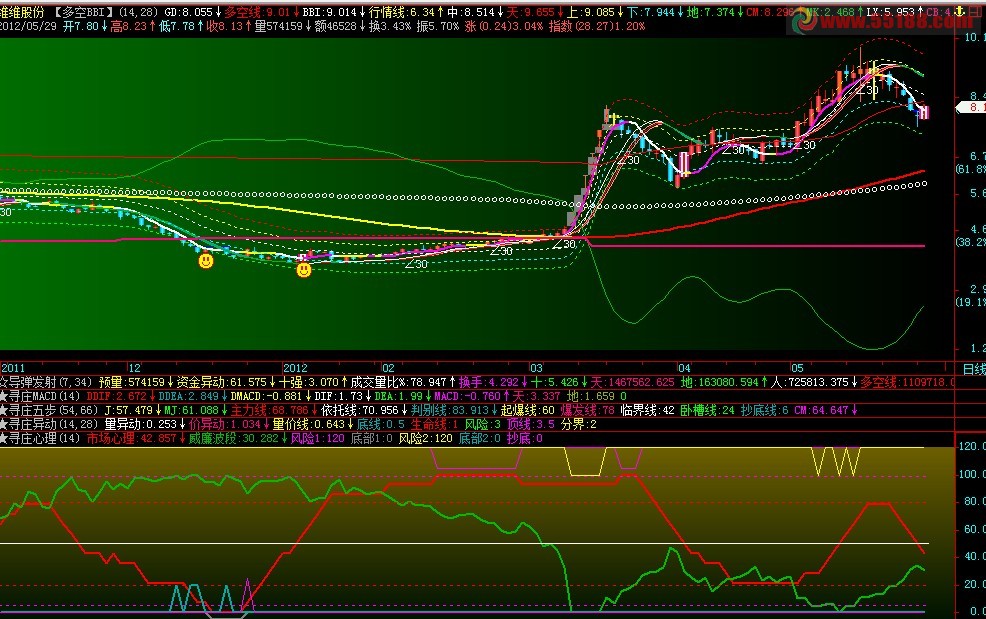The image size is (986, 619).
Task: Click the (38.2 retracement label on right axis
Action: click(x=970, y=242)
